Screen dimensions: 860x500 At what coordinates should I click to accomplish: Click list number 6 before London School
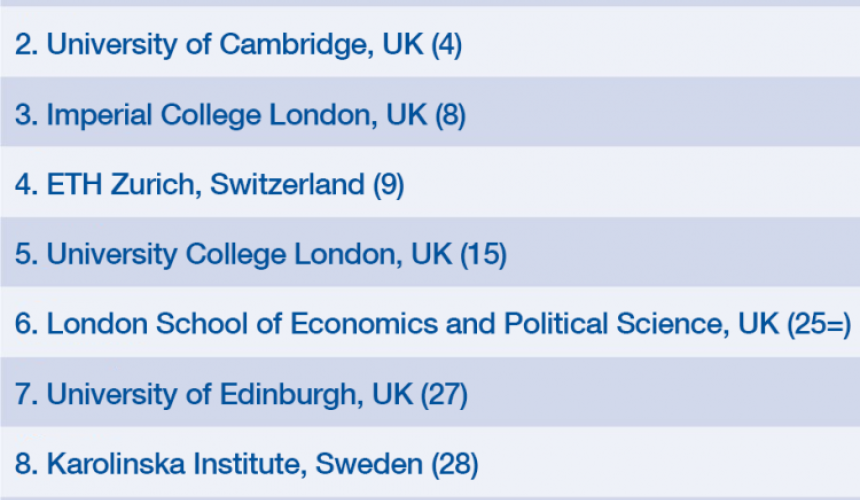[x=26, y=324]
